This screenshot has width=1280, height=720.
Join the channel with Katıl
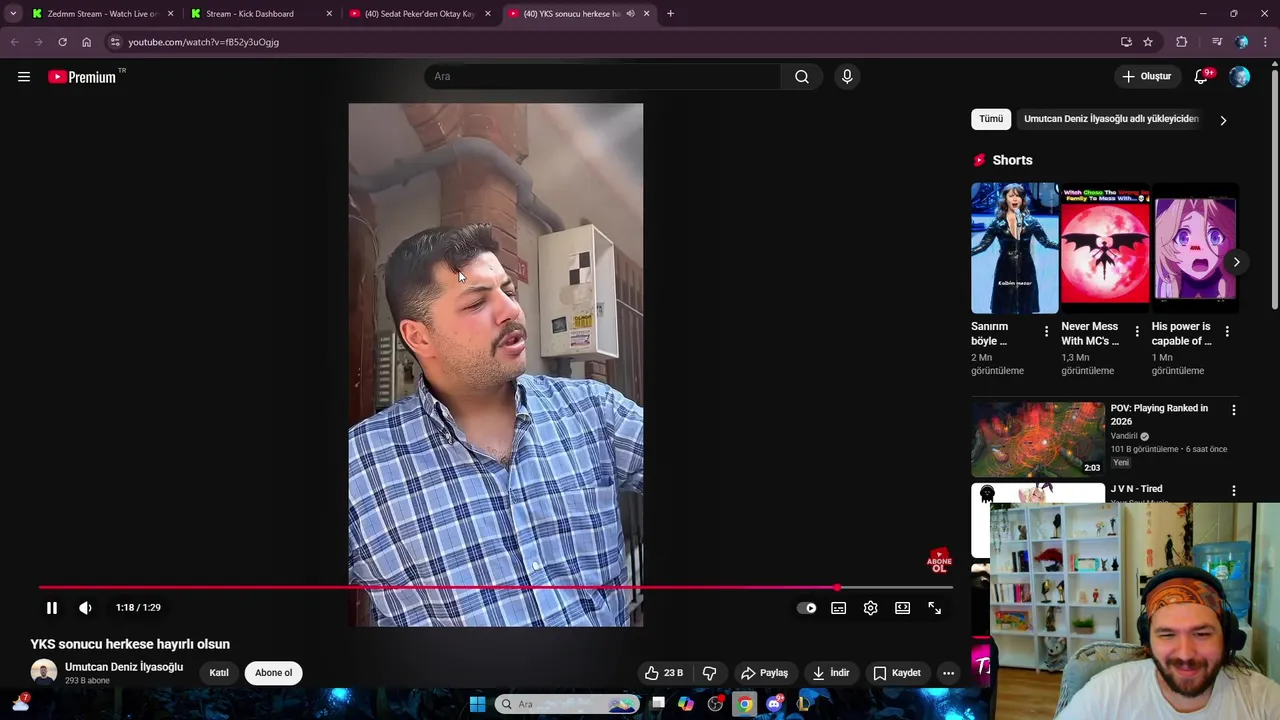click(x=219, y=673)
